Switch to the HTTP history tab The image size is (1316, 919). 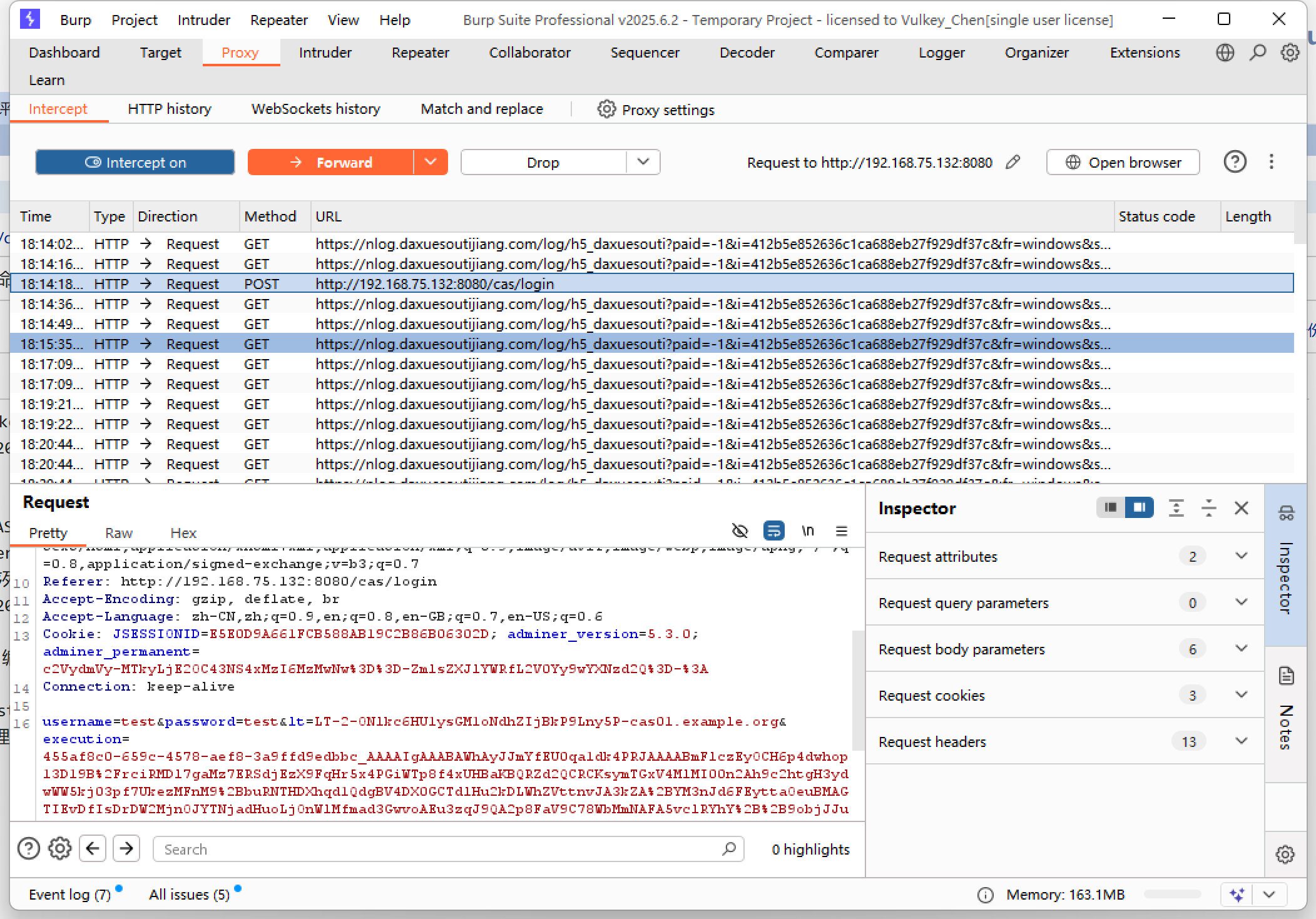click(169, 109)
